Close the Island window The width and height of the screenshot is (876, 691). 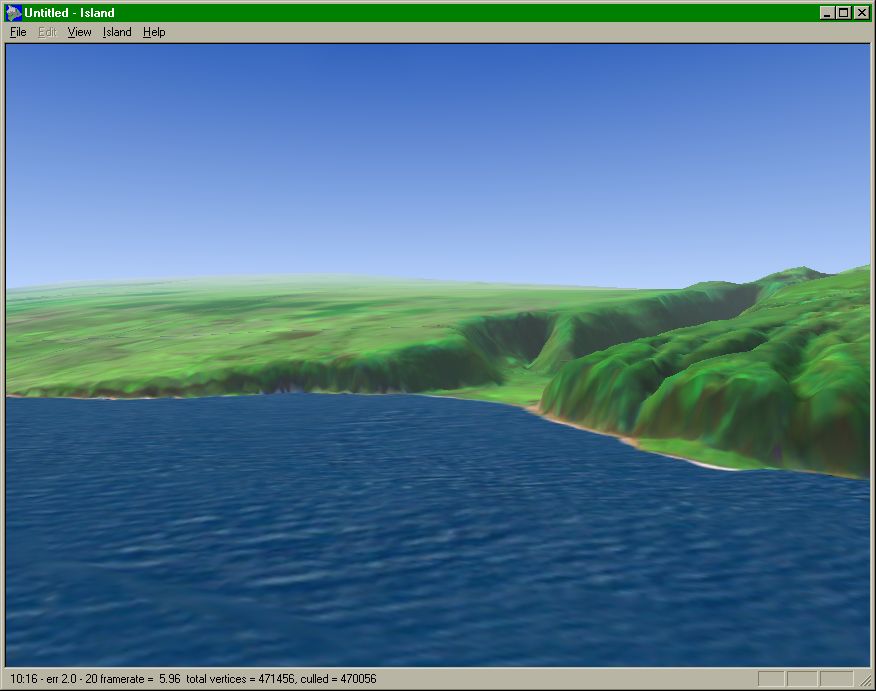(x=861, y=13)
